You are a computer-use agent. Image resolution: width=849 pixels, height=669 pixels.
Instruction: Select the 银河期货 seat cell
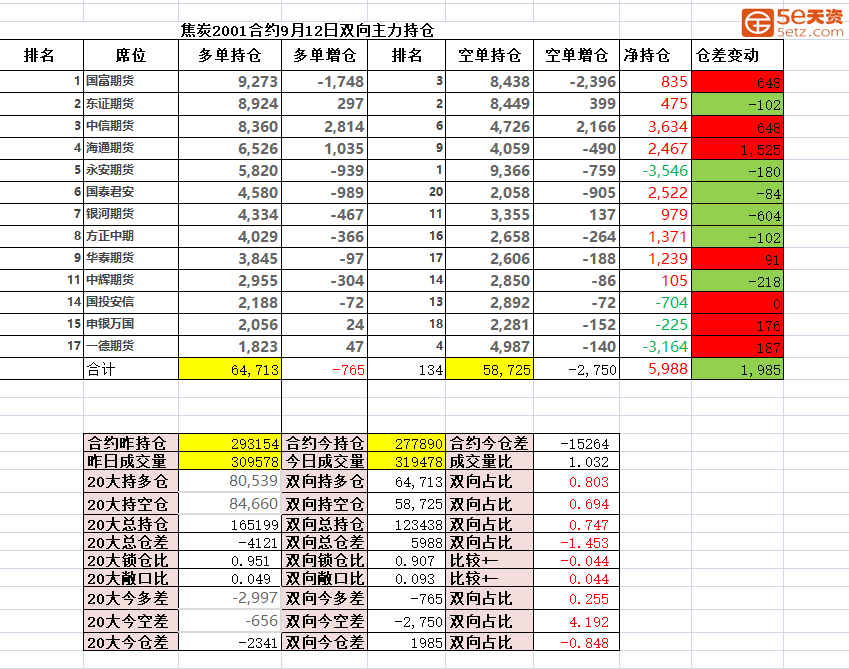tap(130, 214)
